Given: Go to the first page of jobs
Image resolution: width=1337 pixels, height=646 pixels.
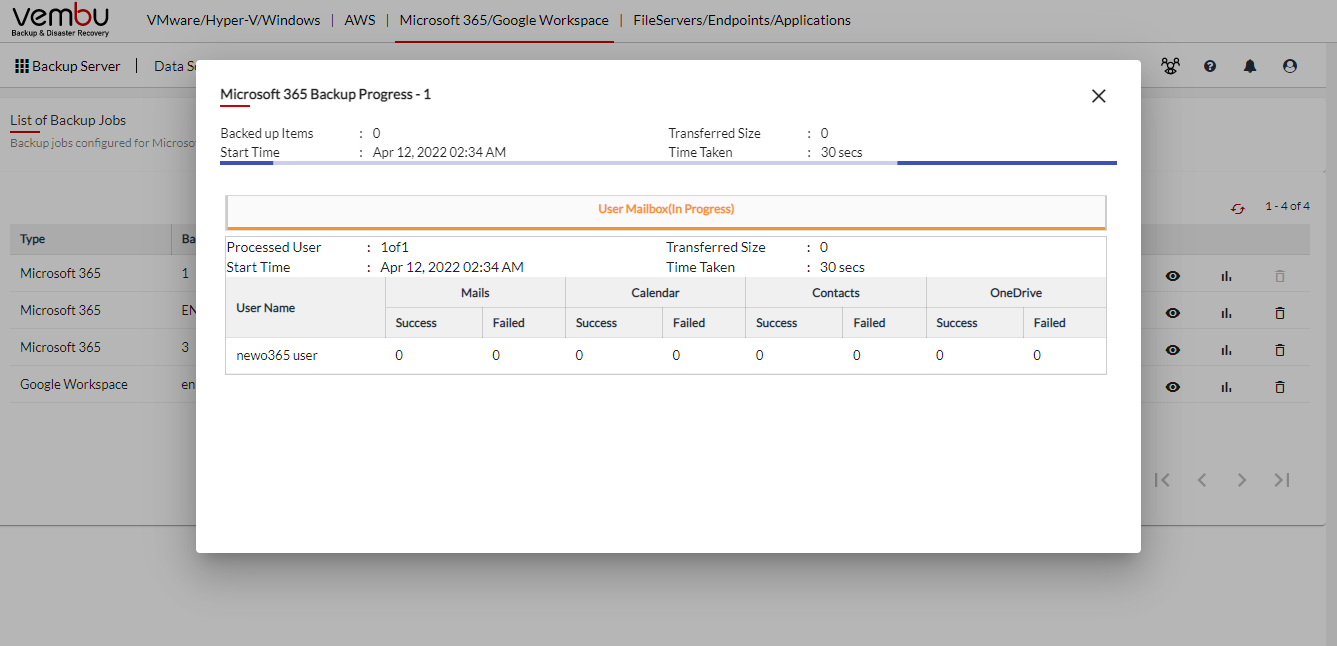Looking at the screenshot, I should tap(1162, 480).
